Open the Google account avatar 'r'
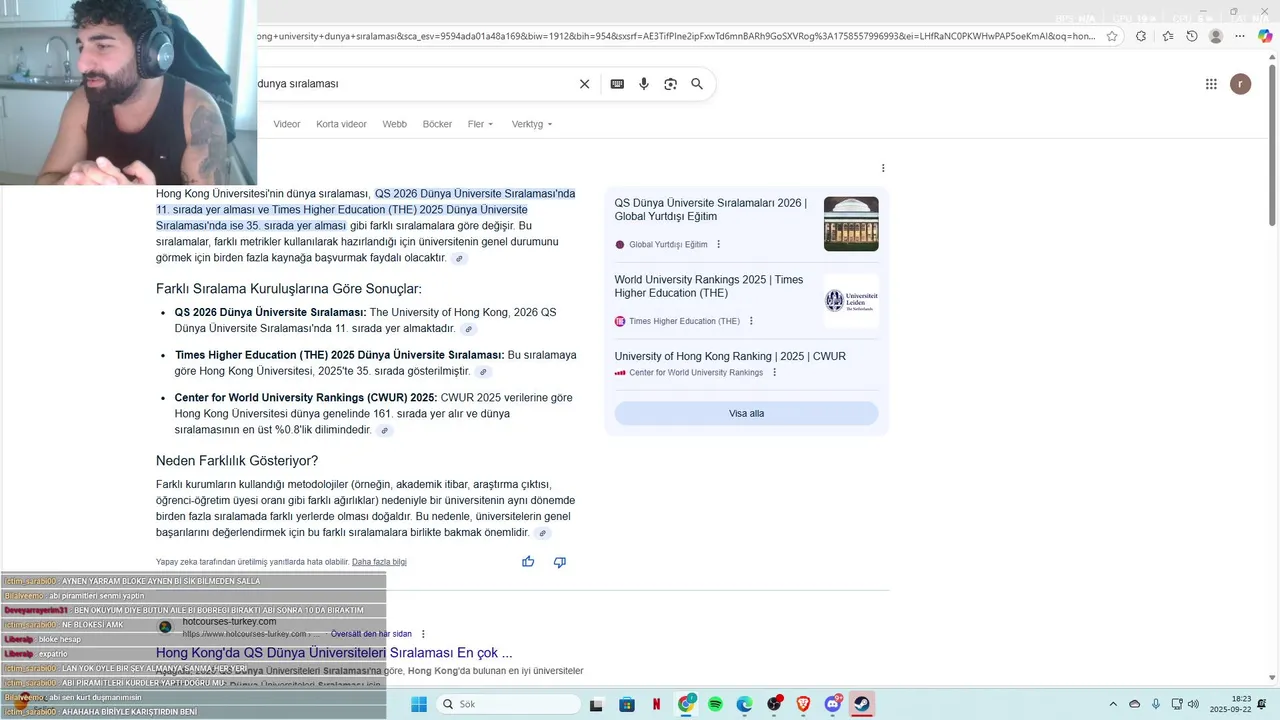This screenshot has height=720, width=1280. tap(1240, 84)
